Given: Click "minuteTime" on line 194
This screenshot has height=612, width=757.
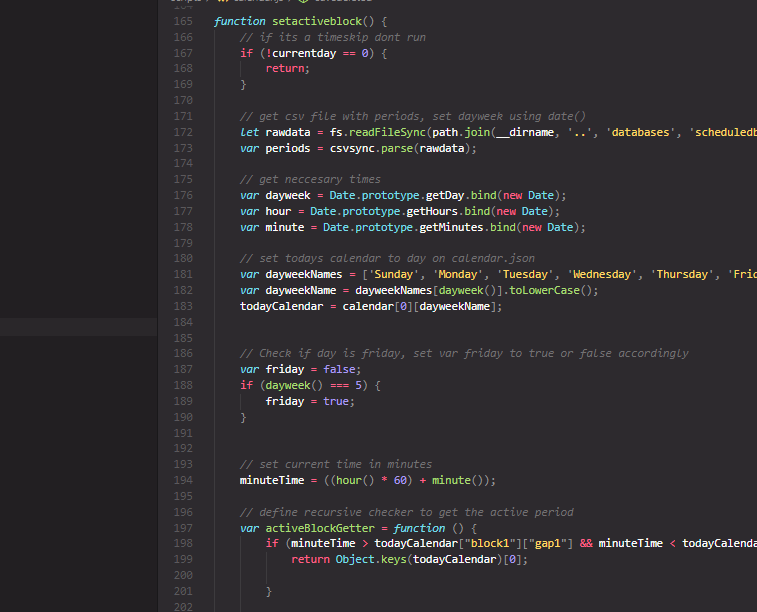Looking at the screenshot, I should pos(272,481).
